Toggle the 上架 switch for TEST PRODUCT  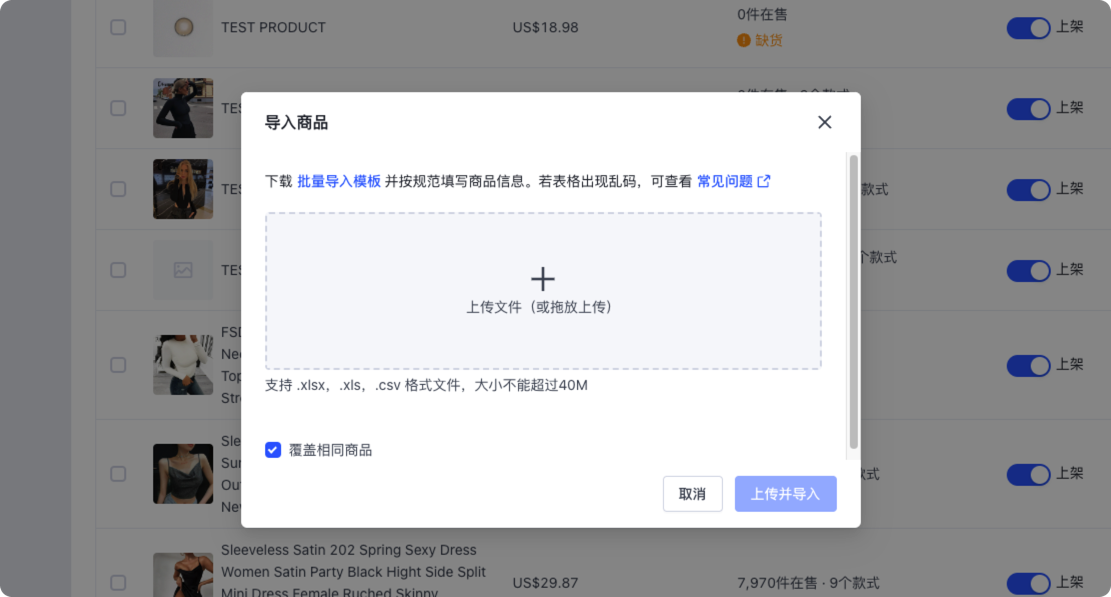1028,28
